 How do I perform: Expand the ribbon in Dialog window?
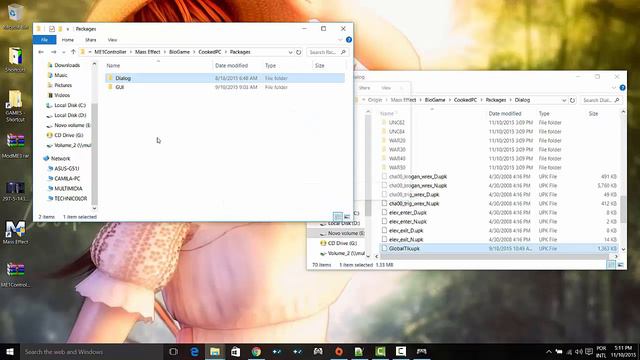click(614, 88)
